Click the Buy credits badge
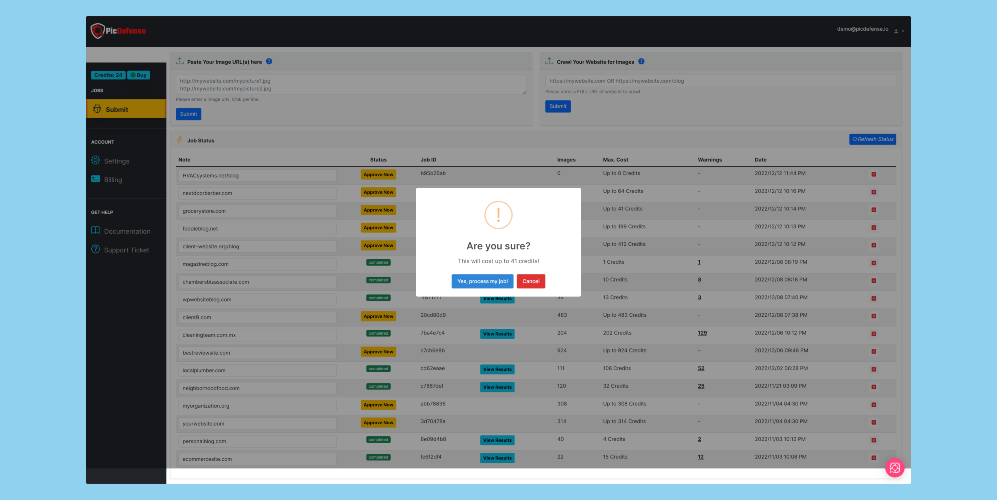The image size is (997, 500). pos(139,75)
